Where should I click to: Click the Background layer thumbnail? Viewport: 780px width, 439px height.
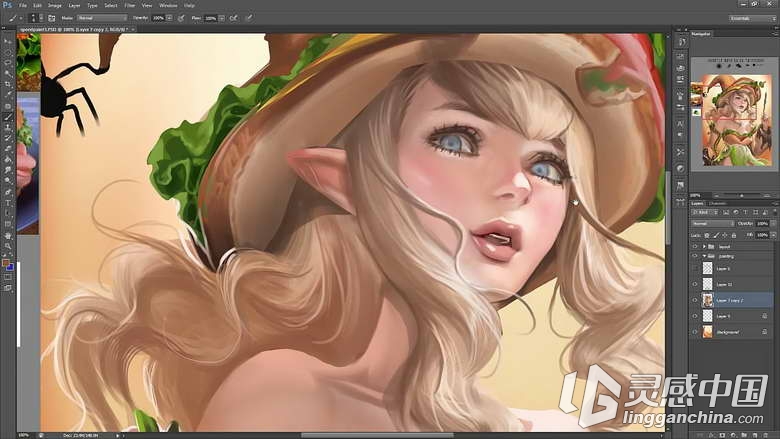coord(707,332)
